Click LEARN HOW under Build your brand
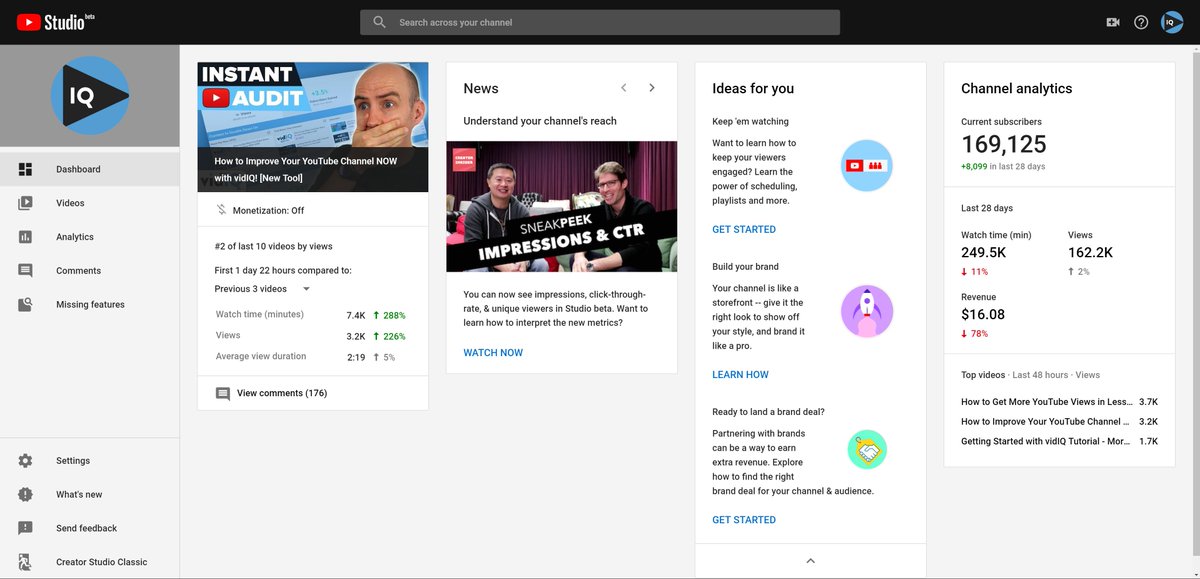 click(x=740, y=375)
